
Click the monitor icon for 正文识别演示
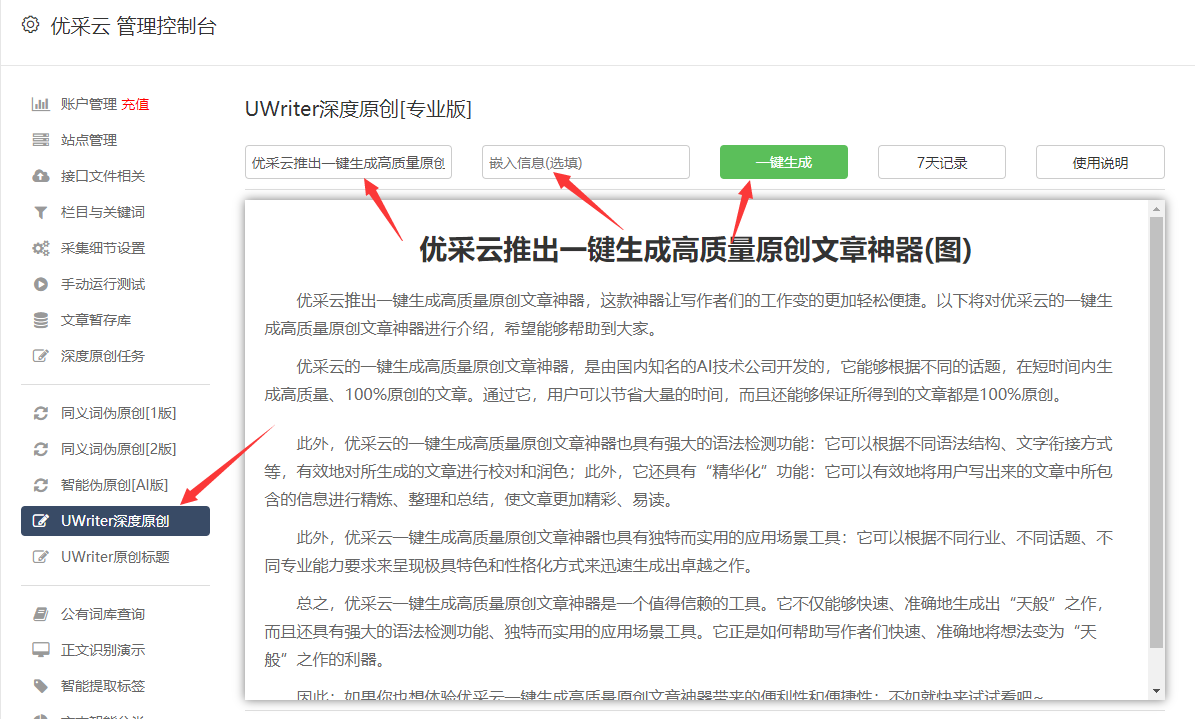41,650
